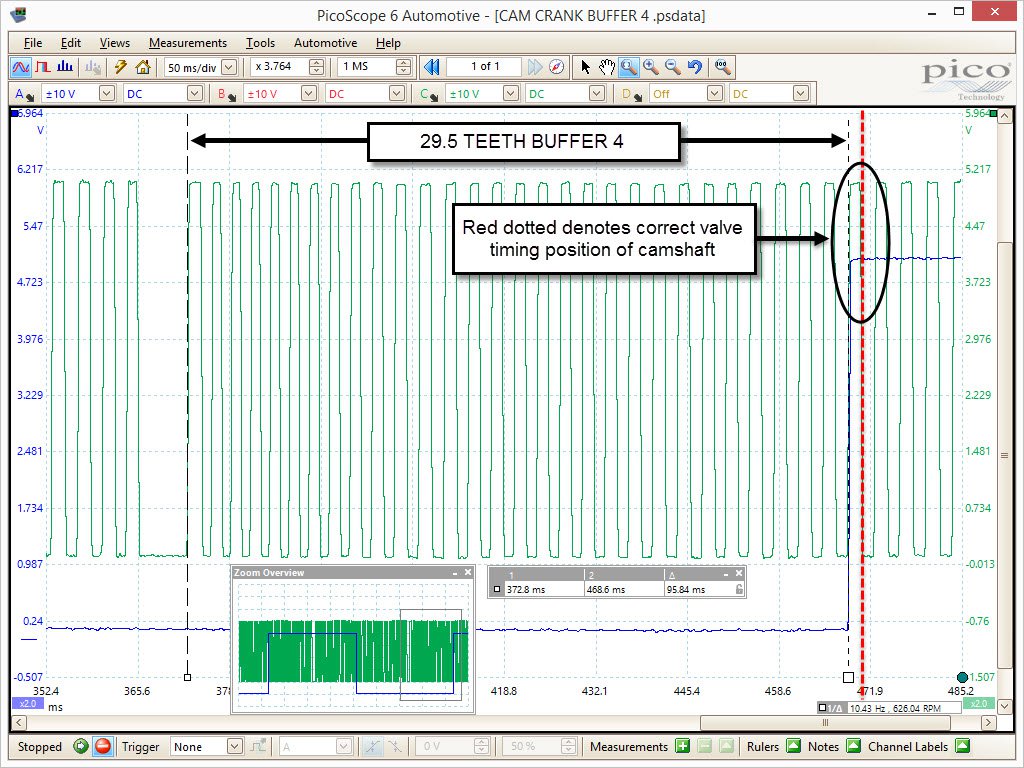Click the red Stop capture button
This screenshot has width=1024, height=768.
102,746
